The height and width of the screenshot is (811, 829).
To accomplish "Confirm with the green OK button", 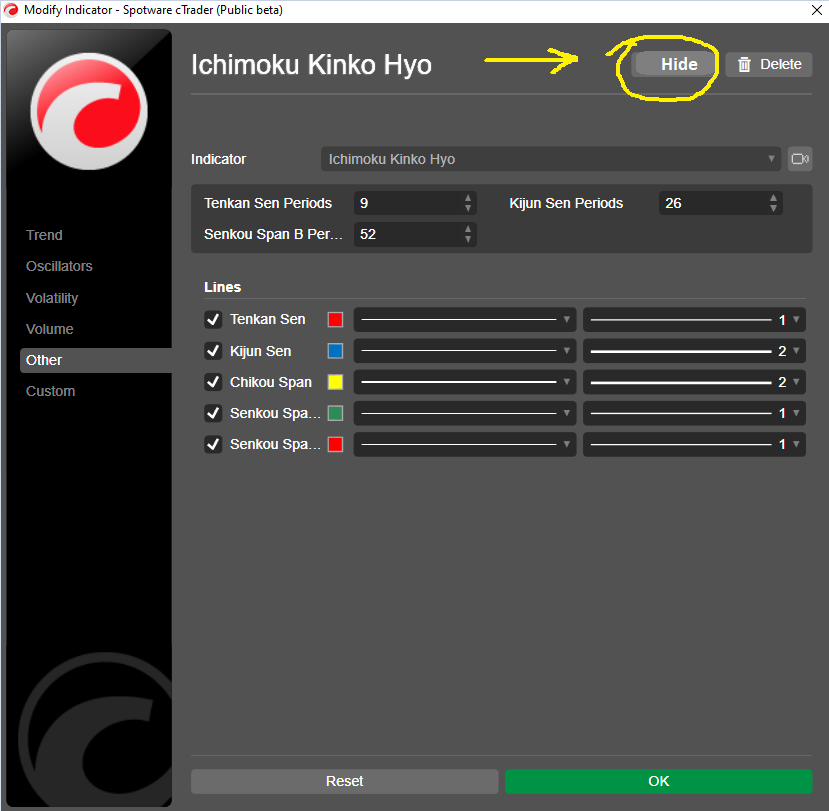I will tap(659, 781).
